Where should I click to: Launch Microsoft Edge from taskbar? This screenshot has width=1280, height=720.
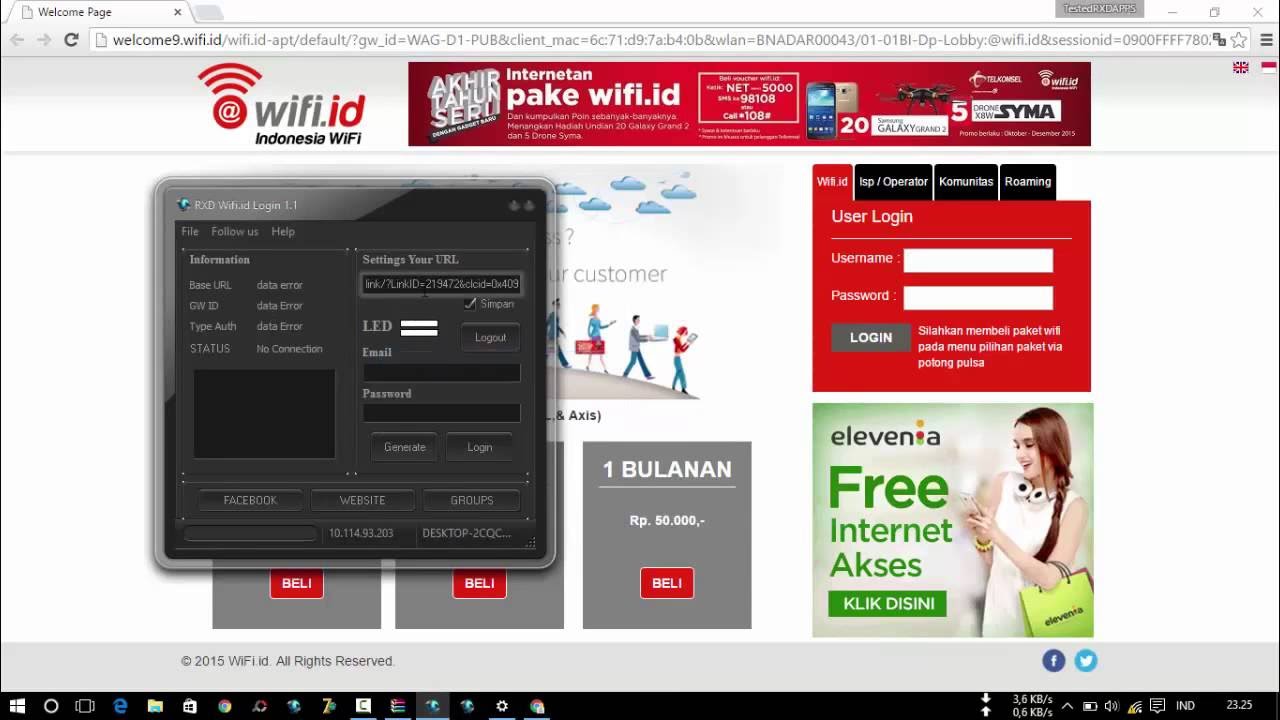click(x=121, y=706)
